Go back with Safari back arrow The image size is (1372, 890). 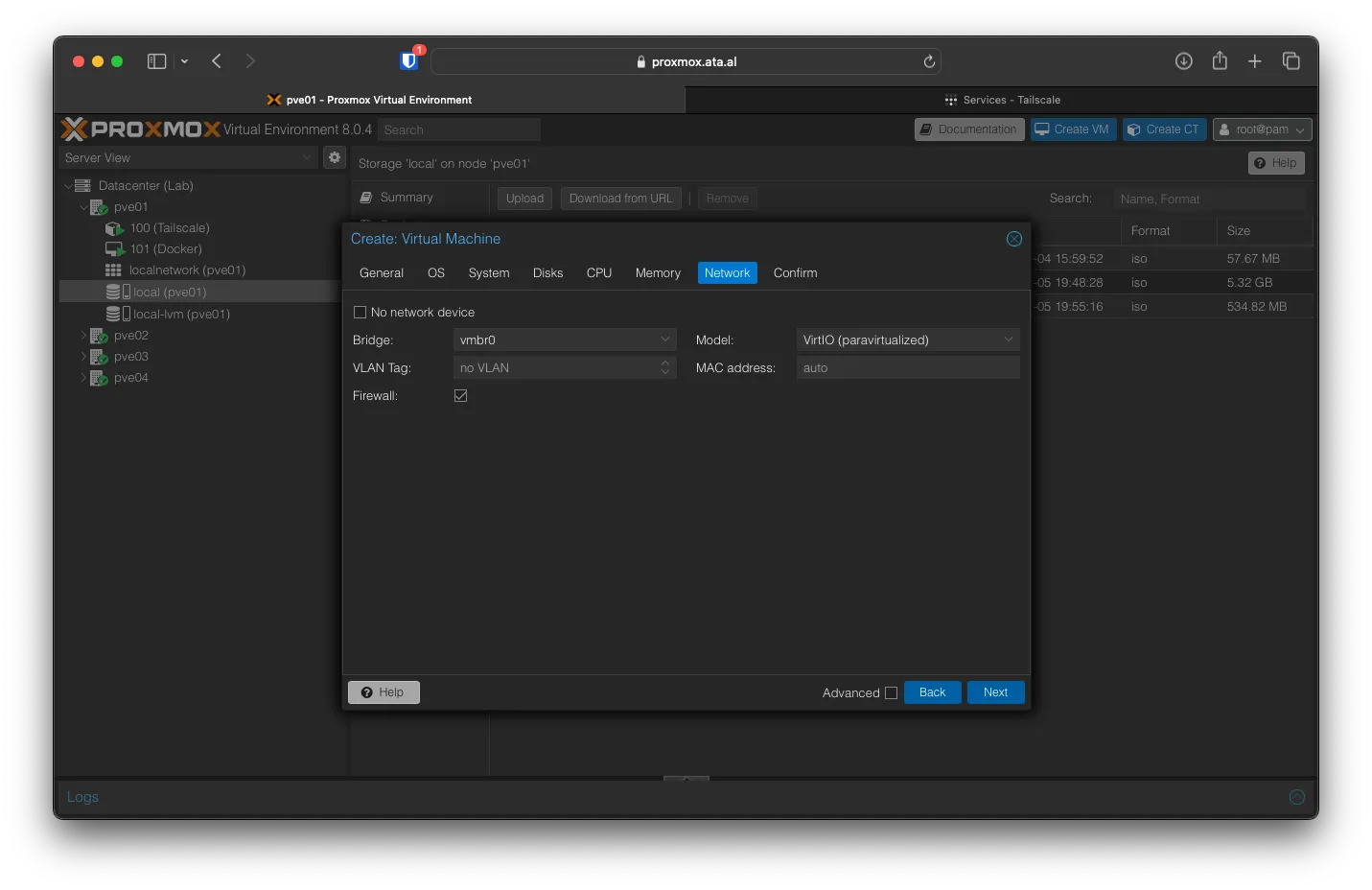point(217,61)
